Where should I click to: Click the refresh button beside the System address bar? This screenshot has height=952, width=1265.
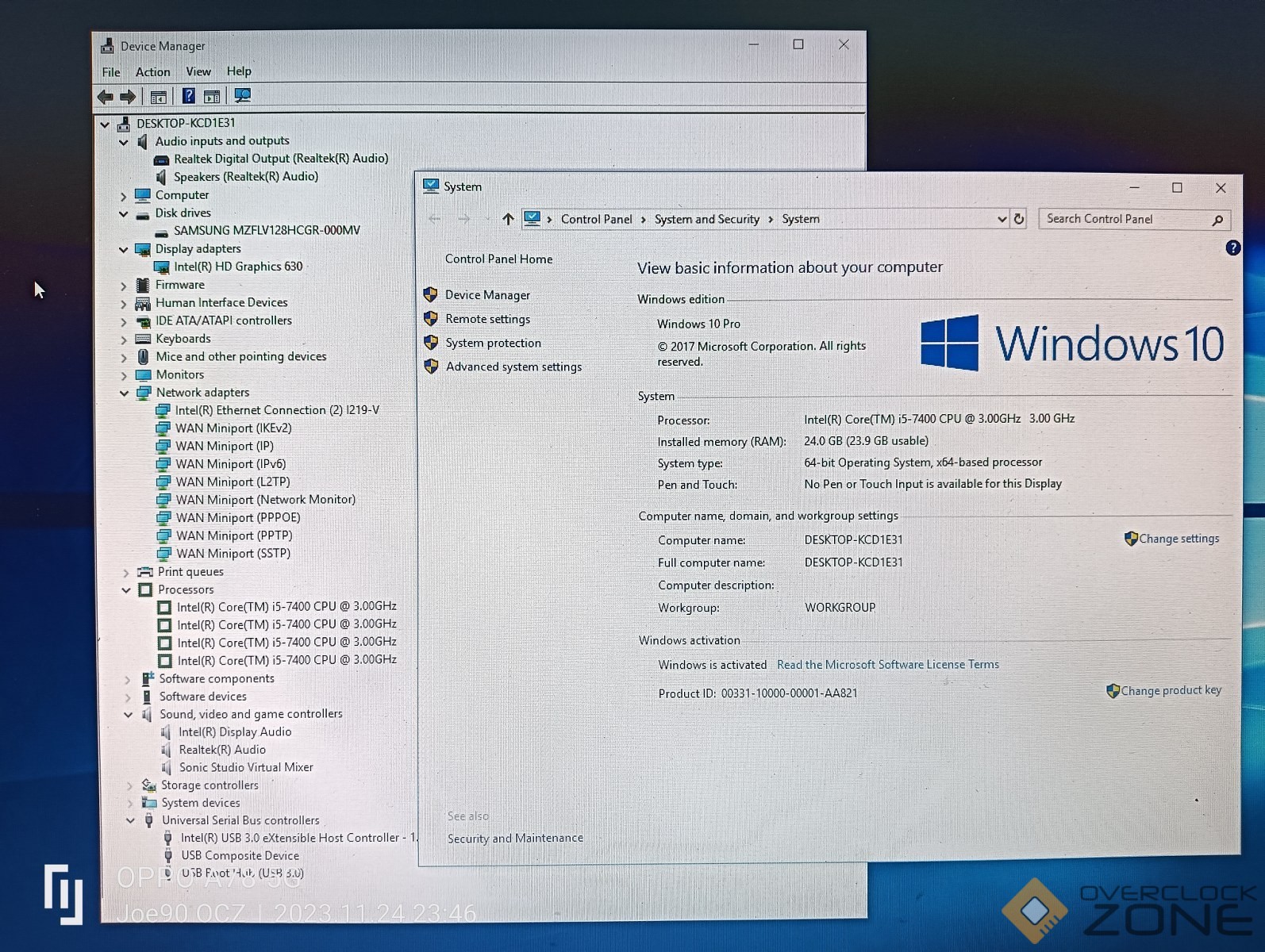coord(1019,219)
